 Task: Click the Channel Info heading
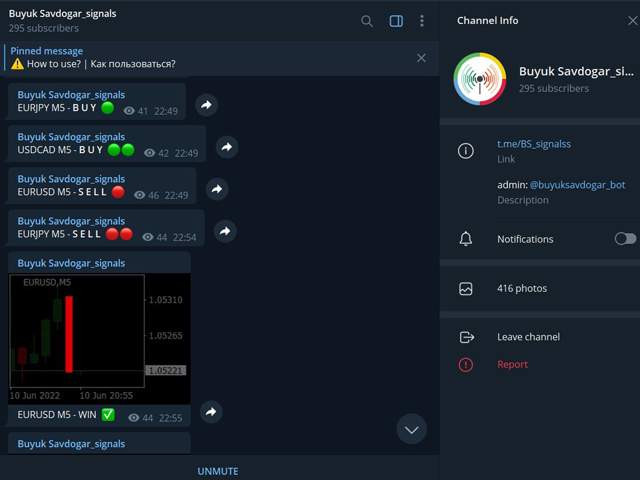487,20
